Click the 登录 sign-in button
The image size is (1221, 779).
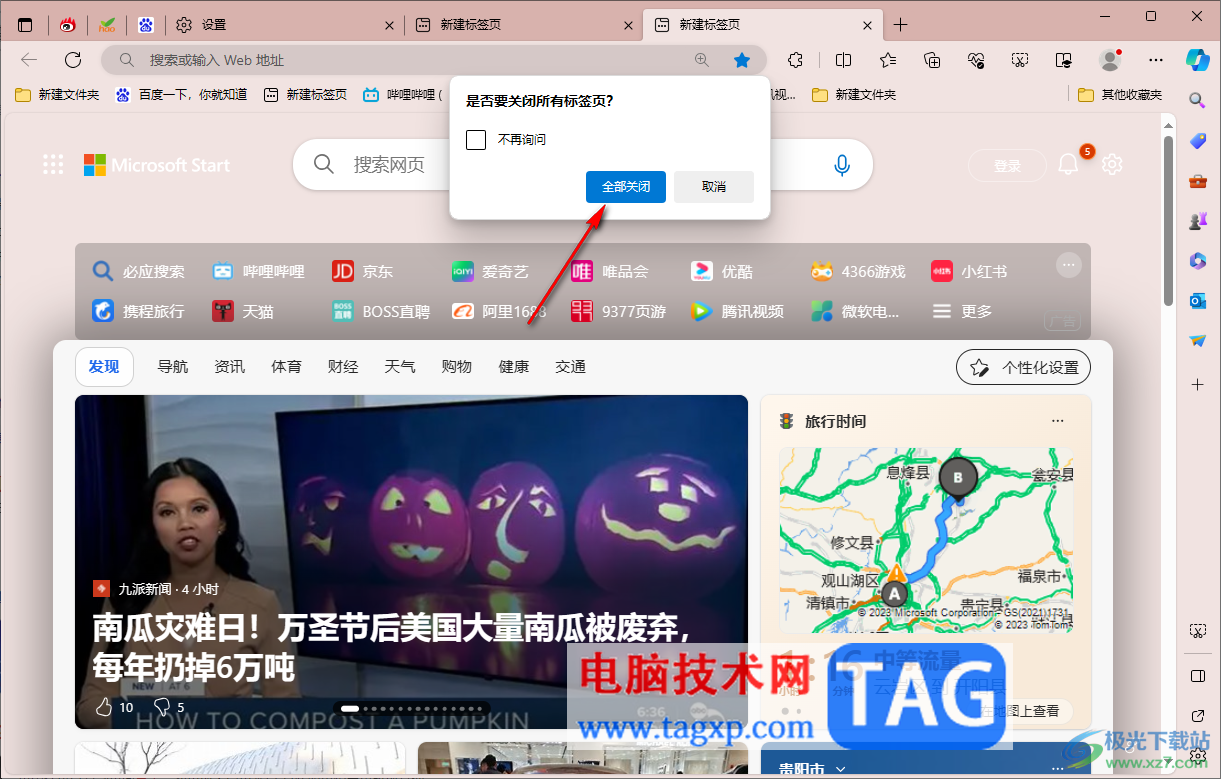click(1007, 166)
